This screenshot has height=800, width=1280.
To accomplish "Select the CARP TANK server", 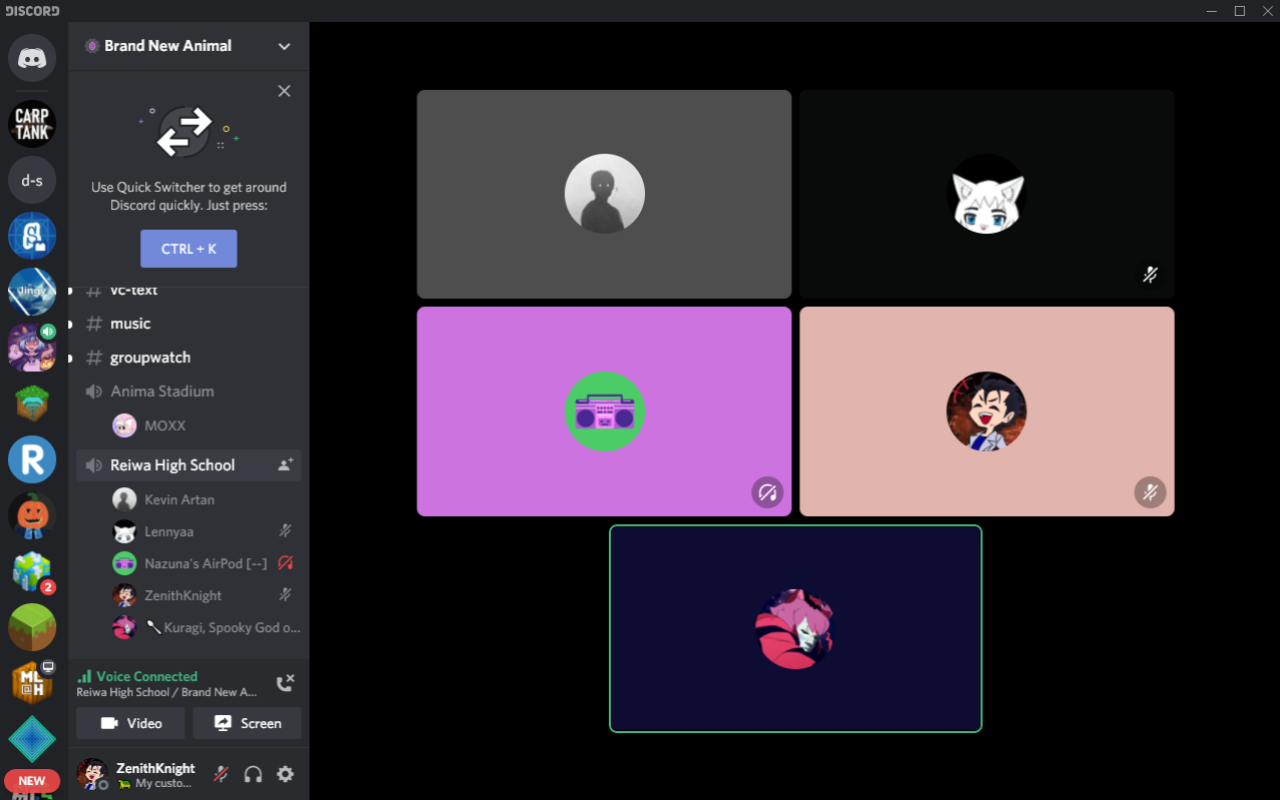I will [31, 124].
